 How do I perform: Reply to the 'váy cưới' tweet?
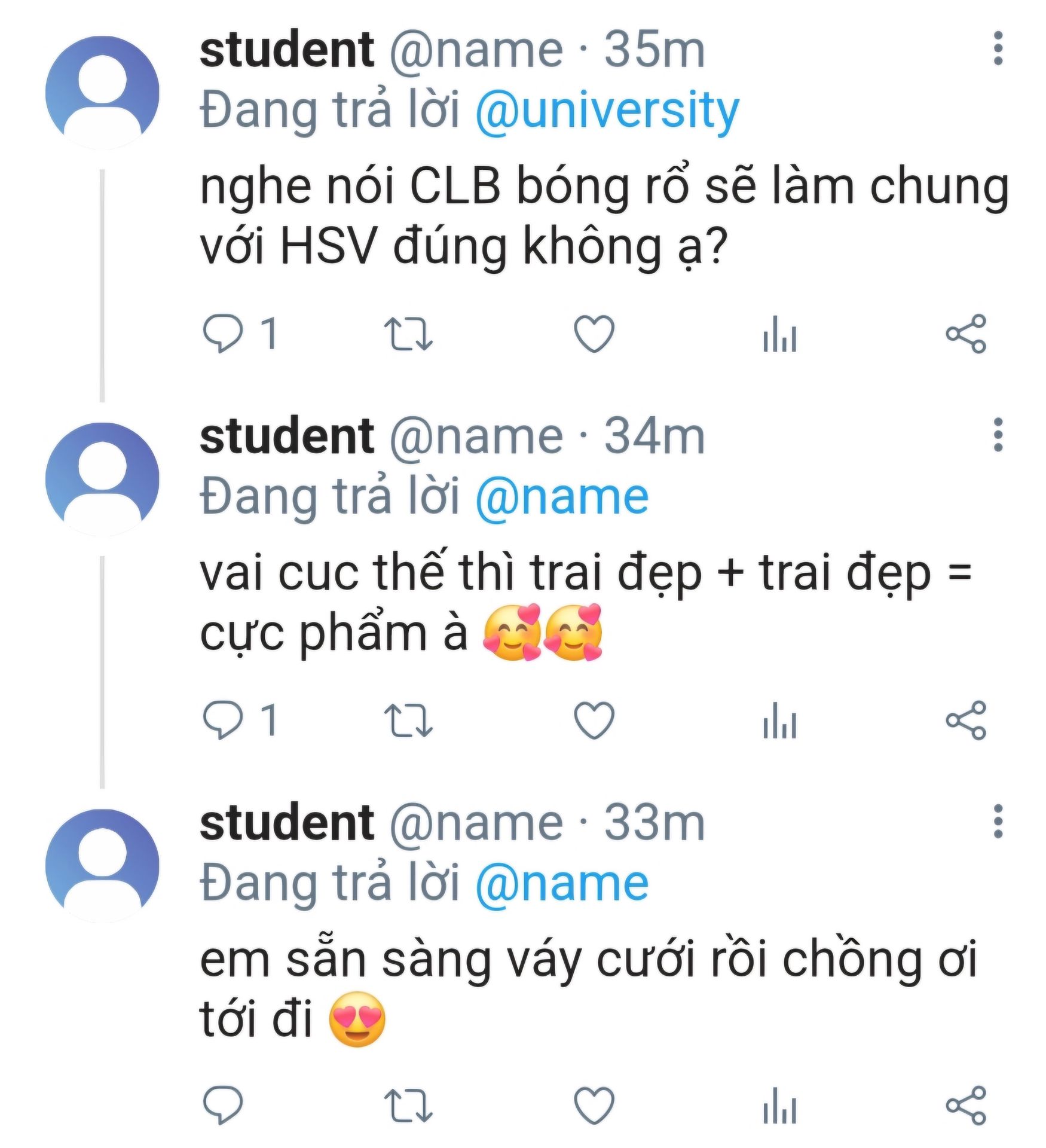(224, 1106)
